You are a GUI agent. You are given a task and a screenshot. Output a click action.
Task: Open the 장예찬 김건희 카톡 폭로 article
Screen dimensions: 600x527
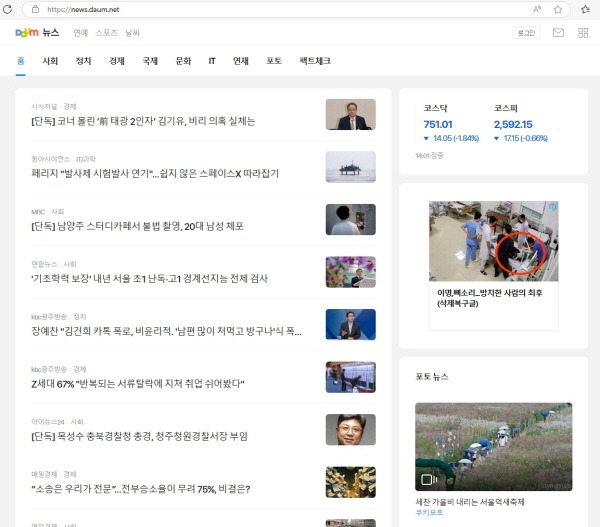(x=166, y=331)
